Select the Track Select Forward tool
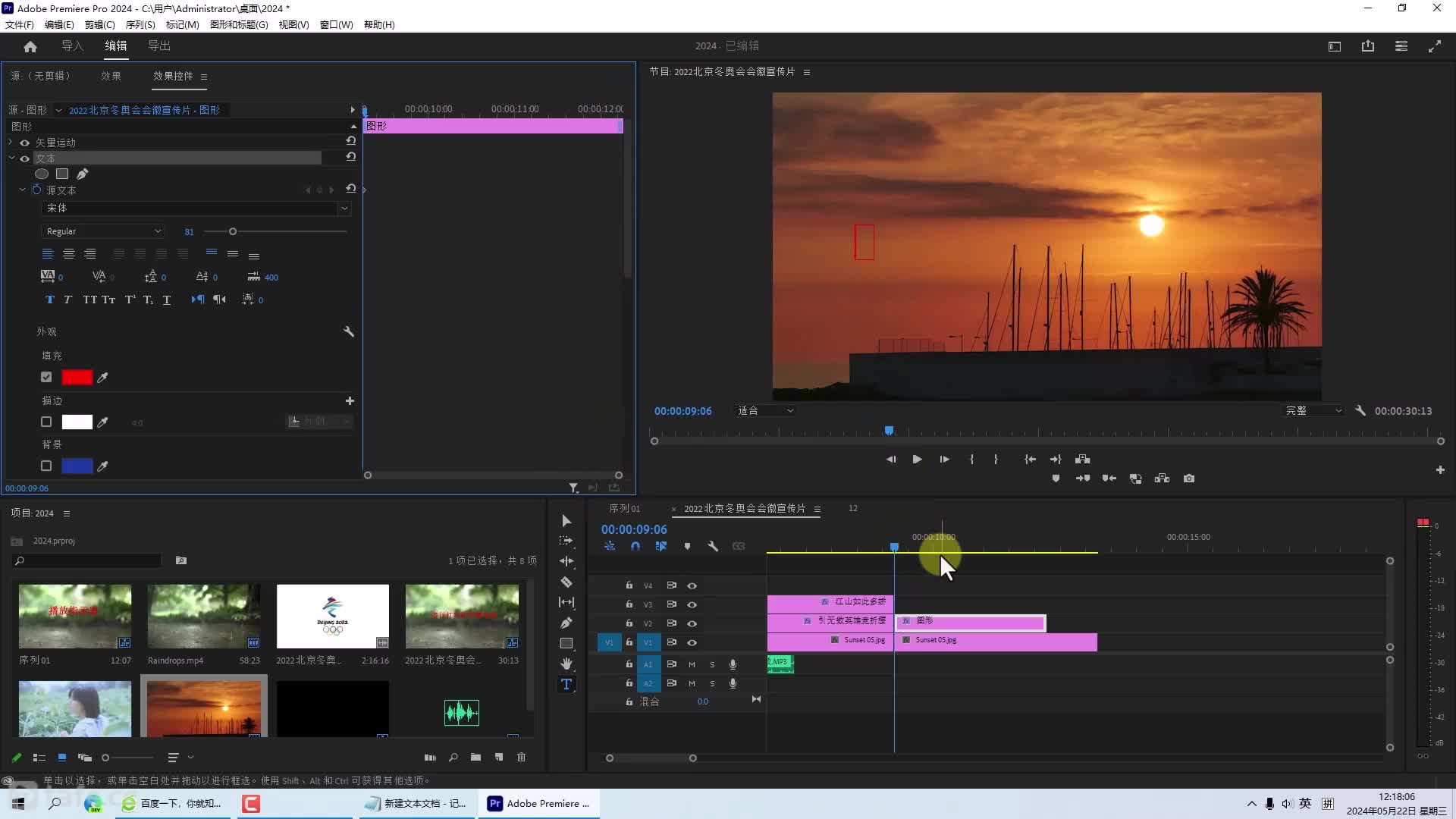Screen dimensions: 1456x819 point(566,541)
